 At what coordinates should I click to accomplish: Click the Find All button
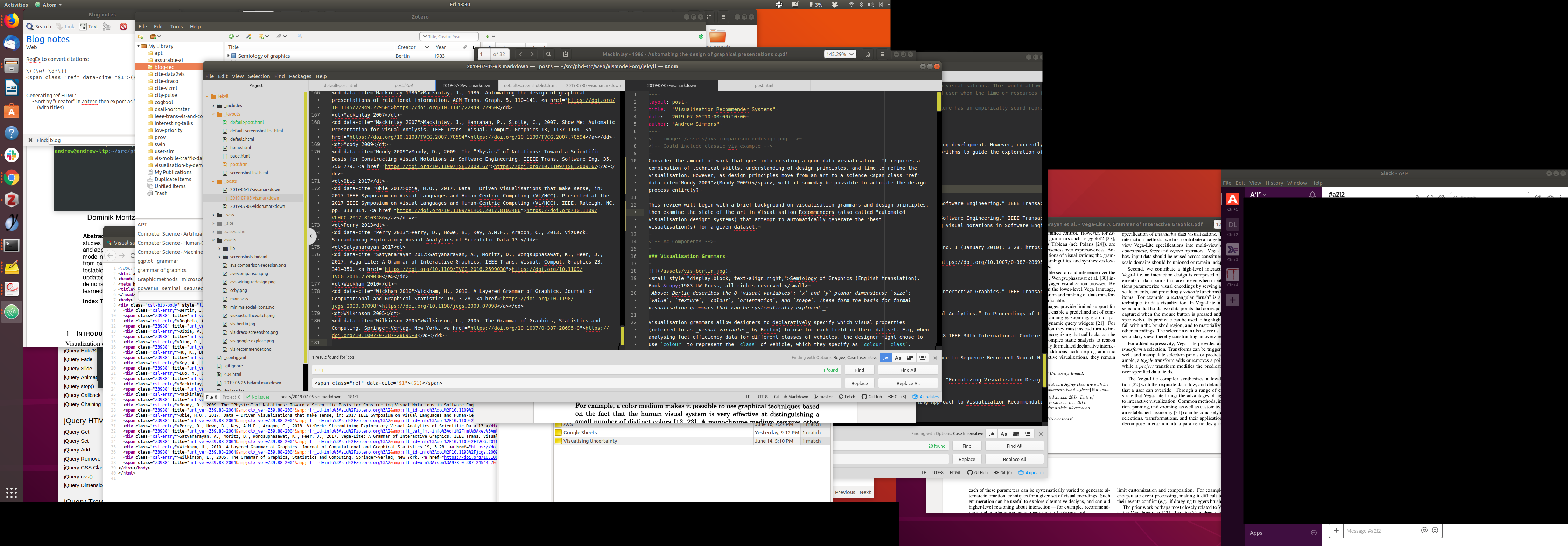(908, 370)
